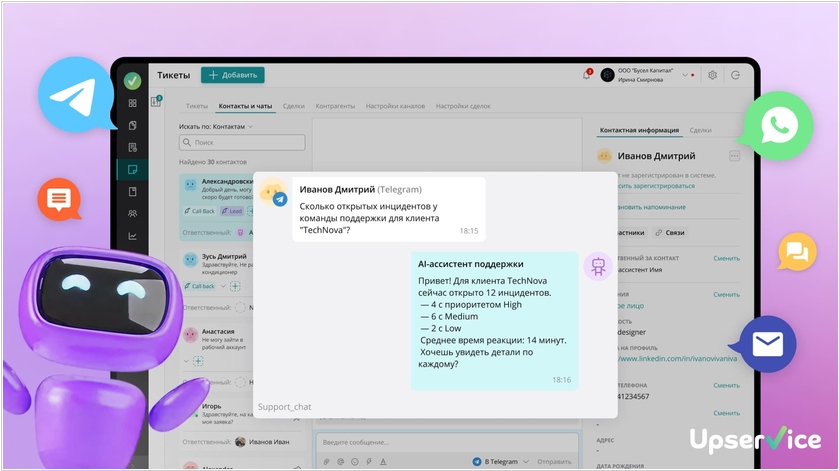Click the Call back tag on Зусь Дмитрий card
The image size is (840, 471).
click(199, 286)
